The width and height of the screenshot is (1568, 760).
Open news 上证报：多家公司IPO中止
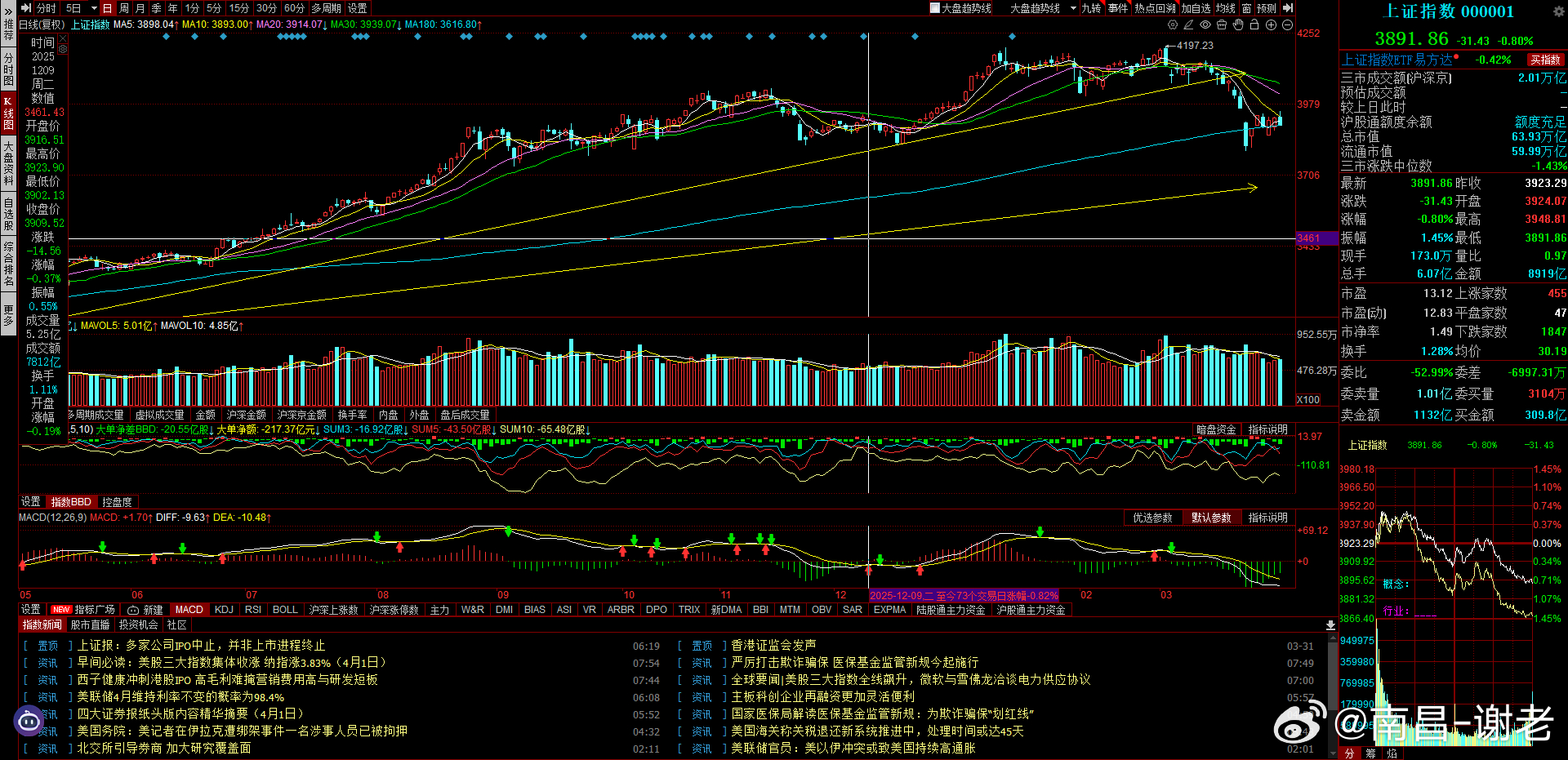[x=201, y=646]
